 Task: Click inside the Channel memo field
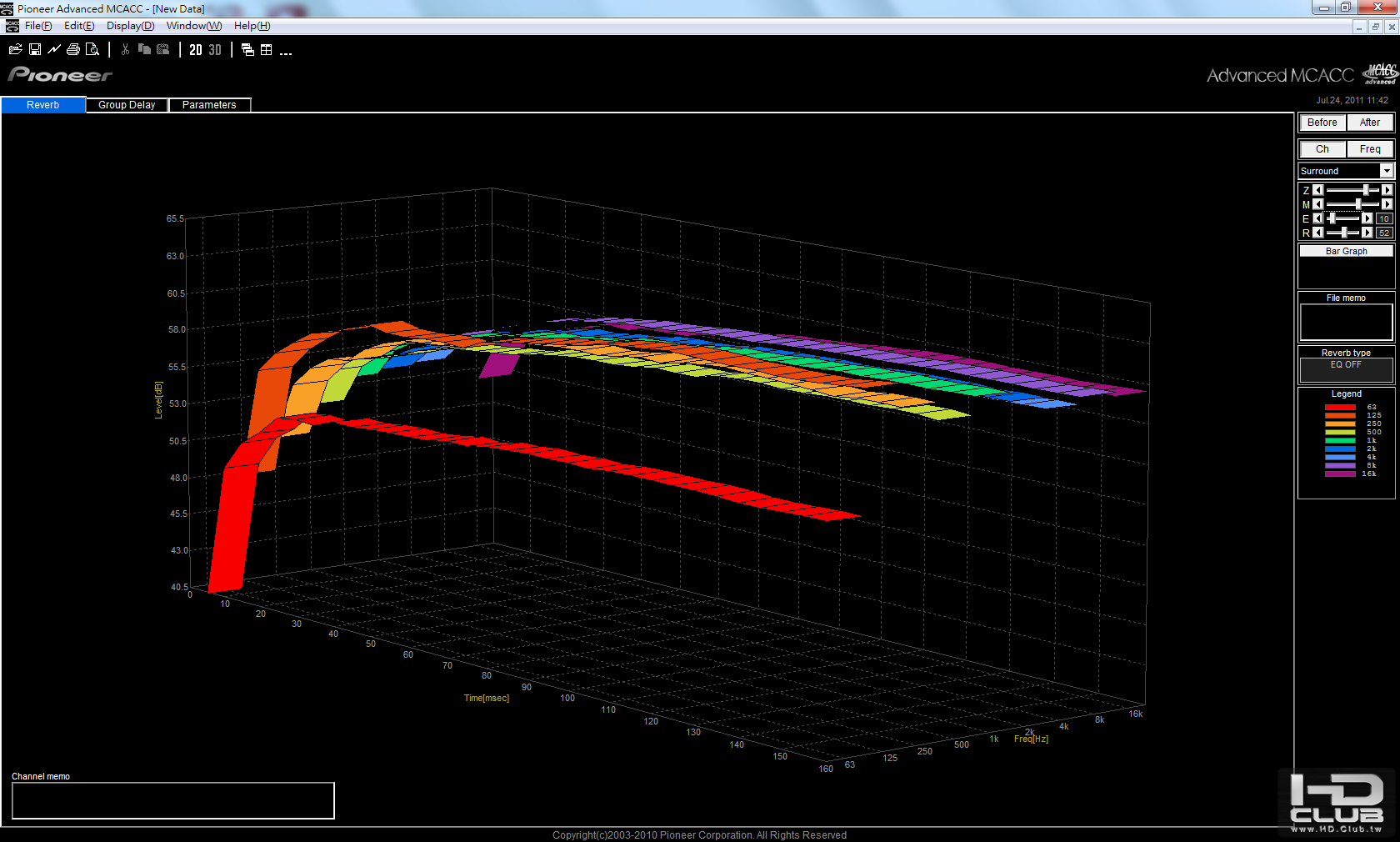(172, 800)
